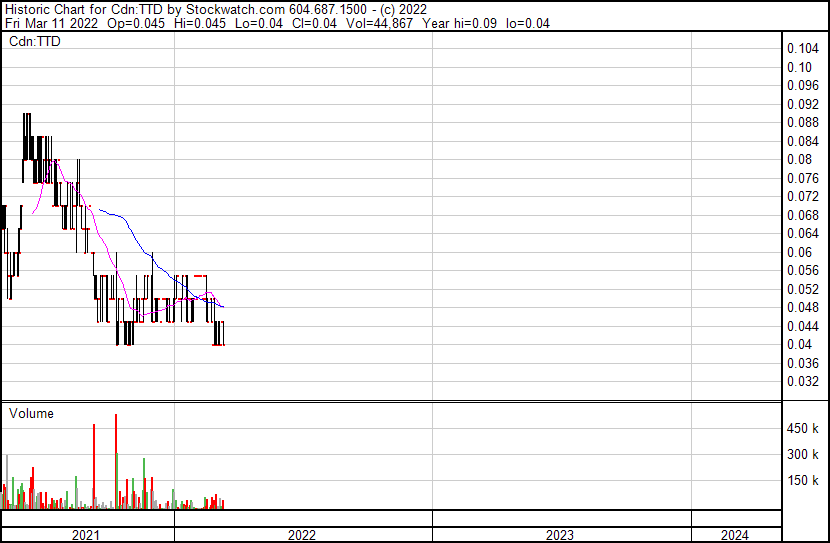Click the 0.06 price axis label
The image size is (830, 543).
click(799, 252)
